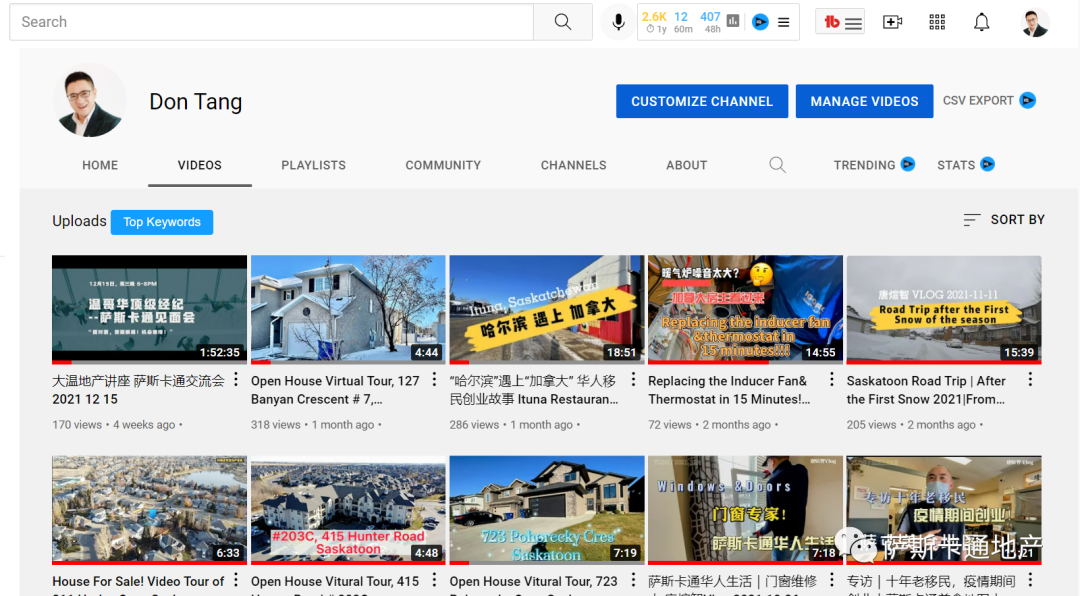1080x596 pixels.
Task: Click in the Search field
Action: [271, 22]
